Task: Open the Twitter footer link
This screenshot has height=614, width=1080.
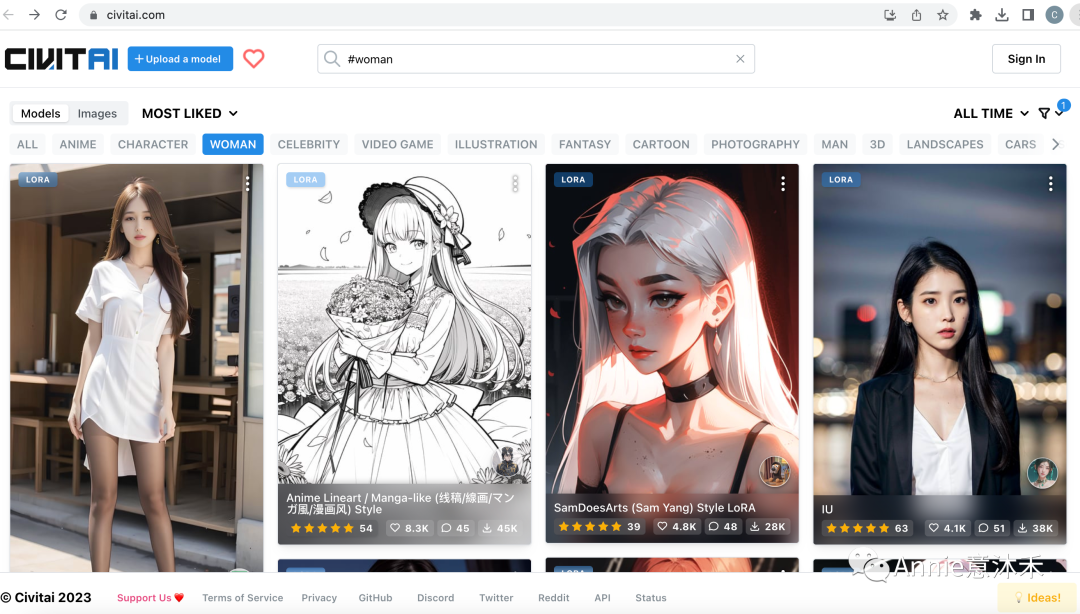Action: [496, 597]
